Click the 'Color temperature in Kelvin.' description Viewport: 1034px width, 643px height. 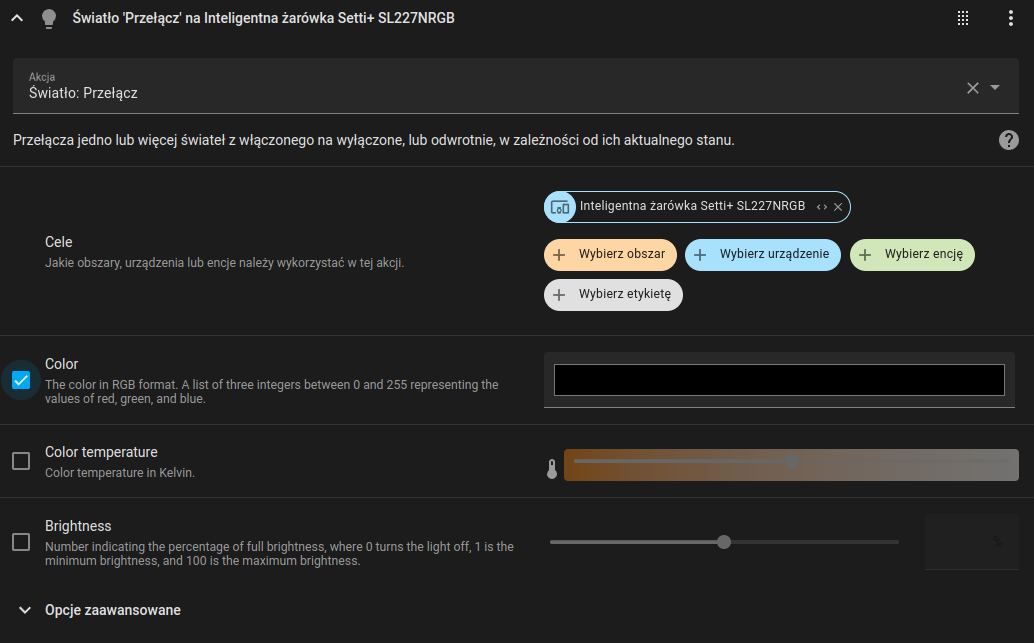(120, 473)
